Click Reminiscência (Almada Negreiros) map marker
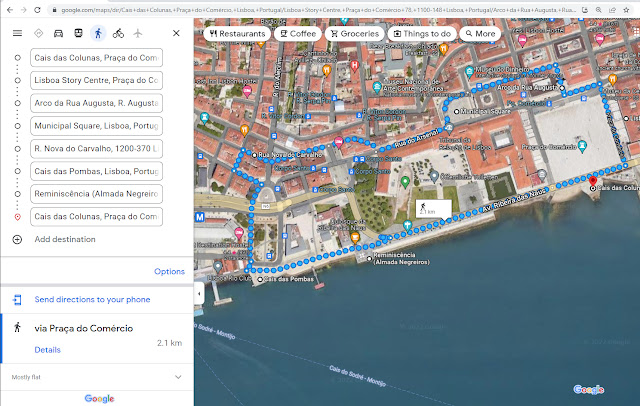Screen dimensions: 640x406 tap(369, 258)
